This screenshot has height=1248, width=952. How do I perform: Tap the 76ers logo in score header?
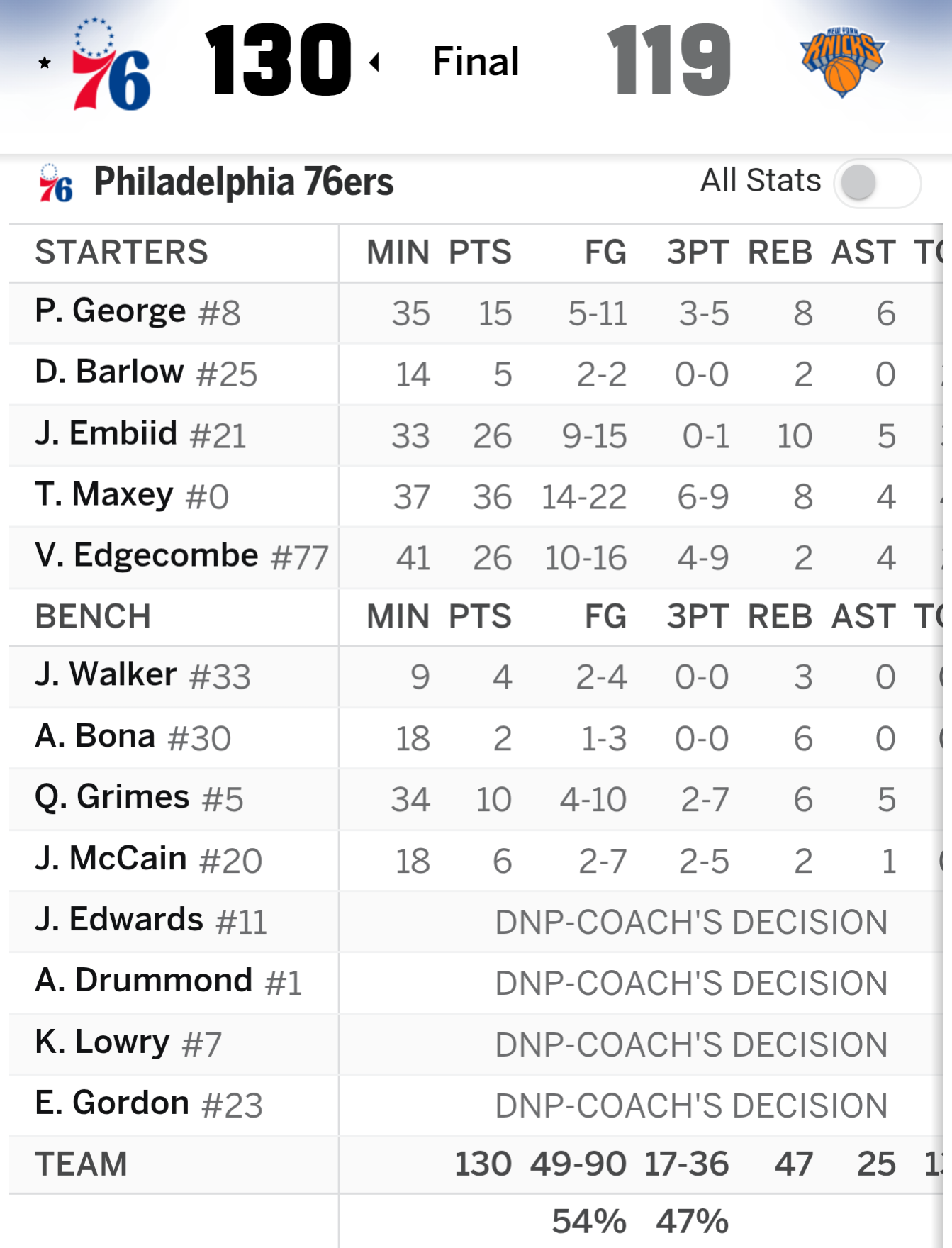click(x=111, y=65)
